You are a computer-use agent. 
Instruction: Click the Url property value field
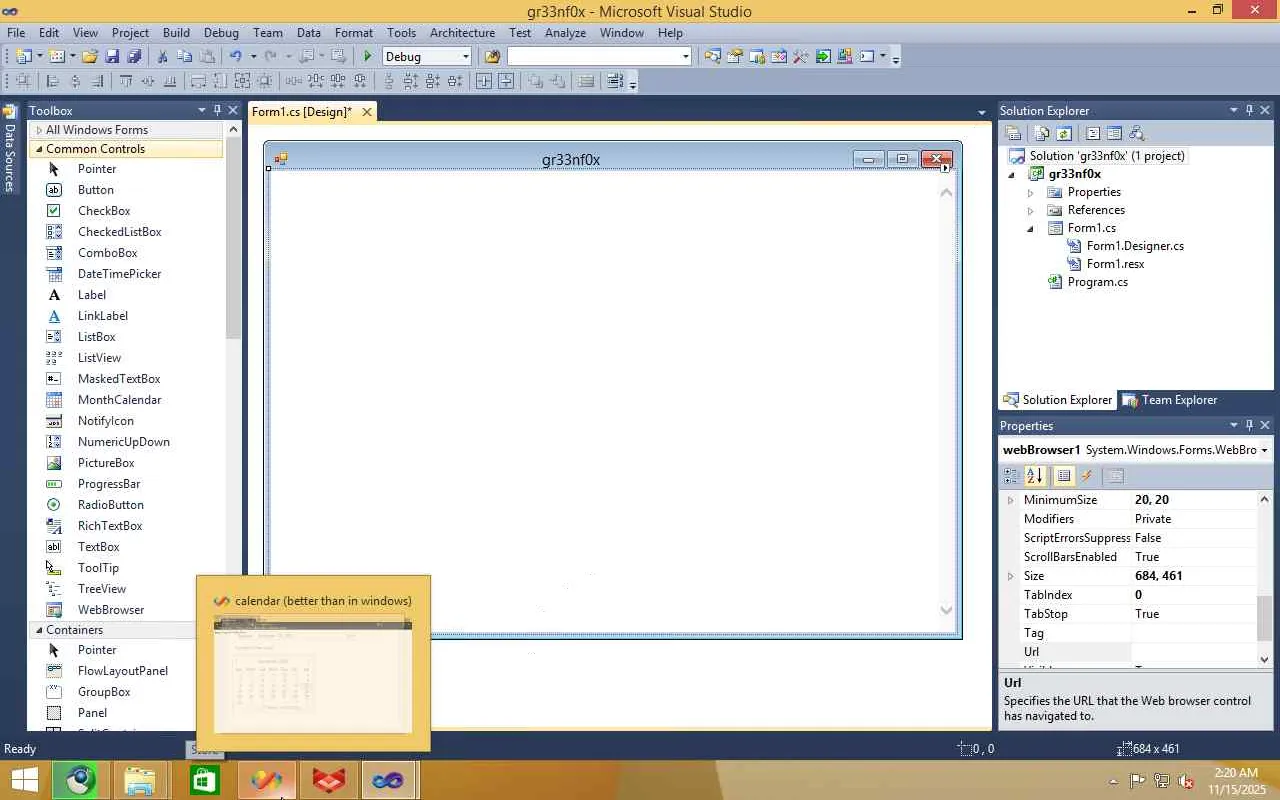click(x=1194, y=652)
